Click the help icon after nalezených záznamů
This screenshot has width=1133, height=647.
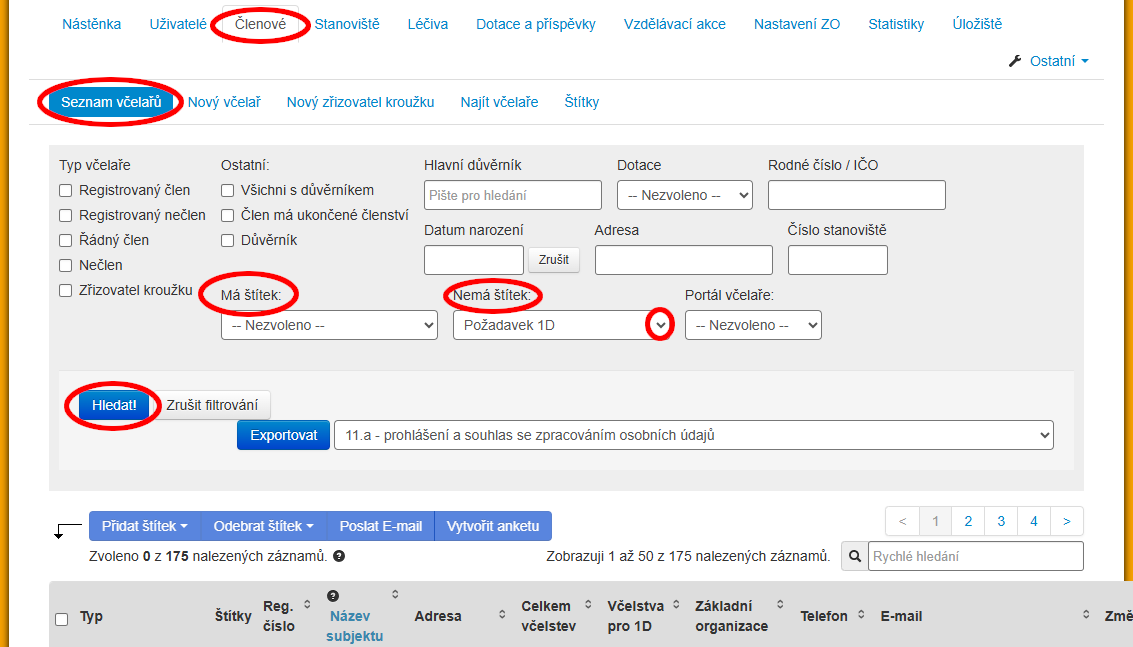(339, 556)
